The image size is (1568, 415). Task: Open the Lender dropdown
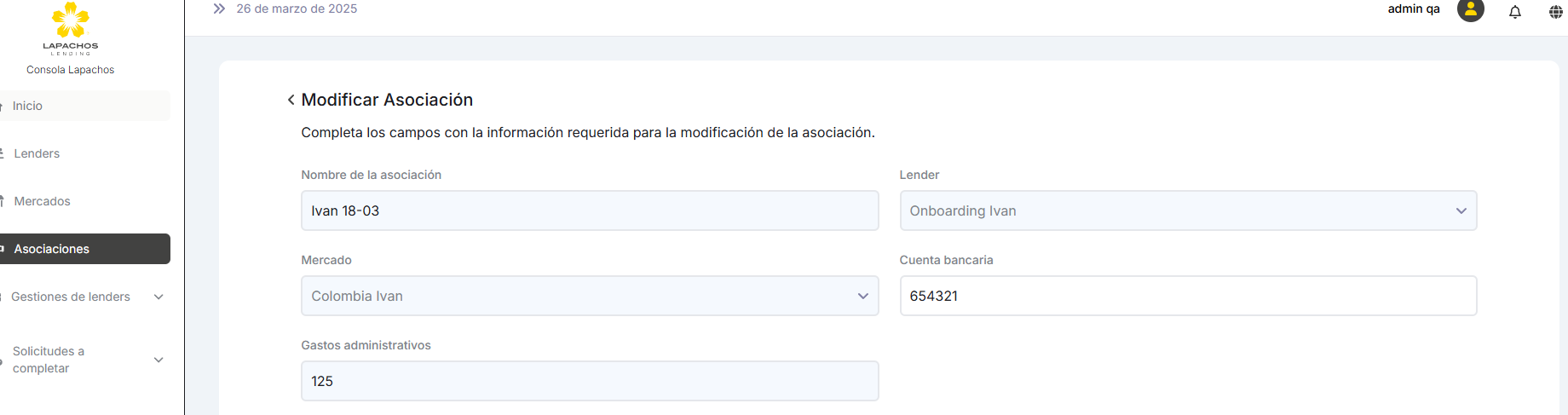point(1188,210)
